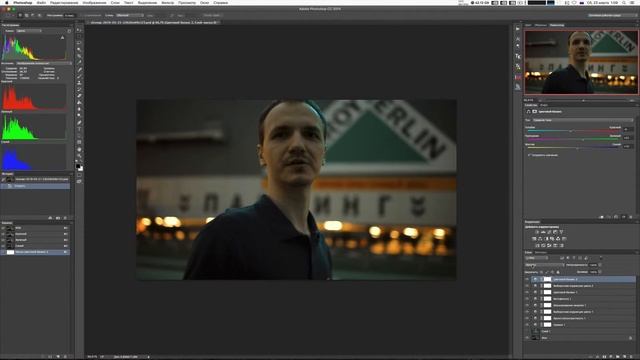Hide the Микширование каналов 1 layer
This screenshot has width=640, height=360.
[x=527, y=305]
